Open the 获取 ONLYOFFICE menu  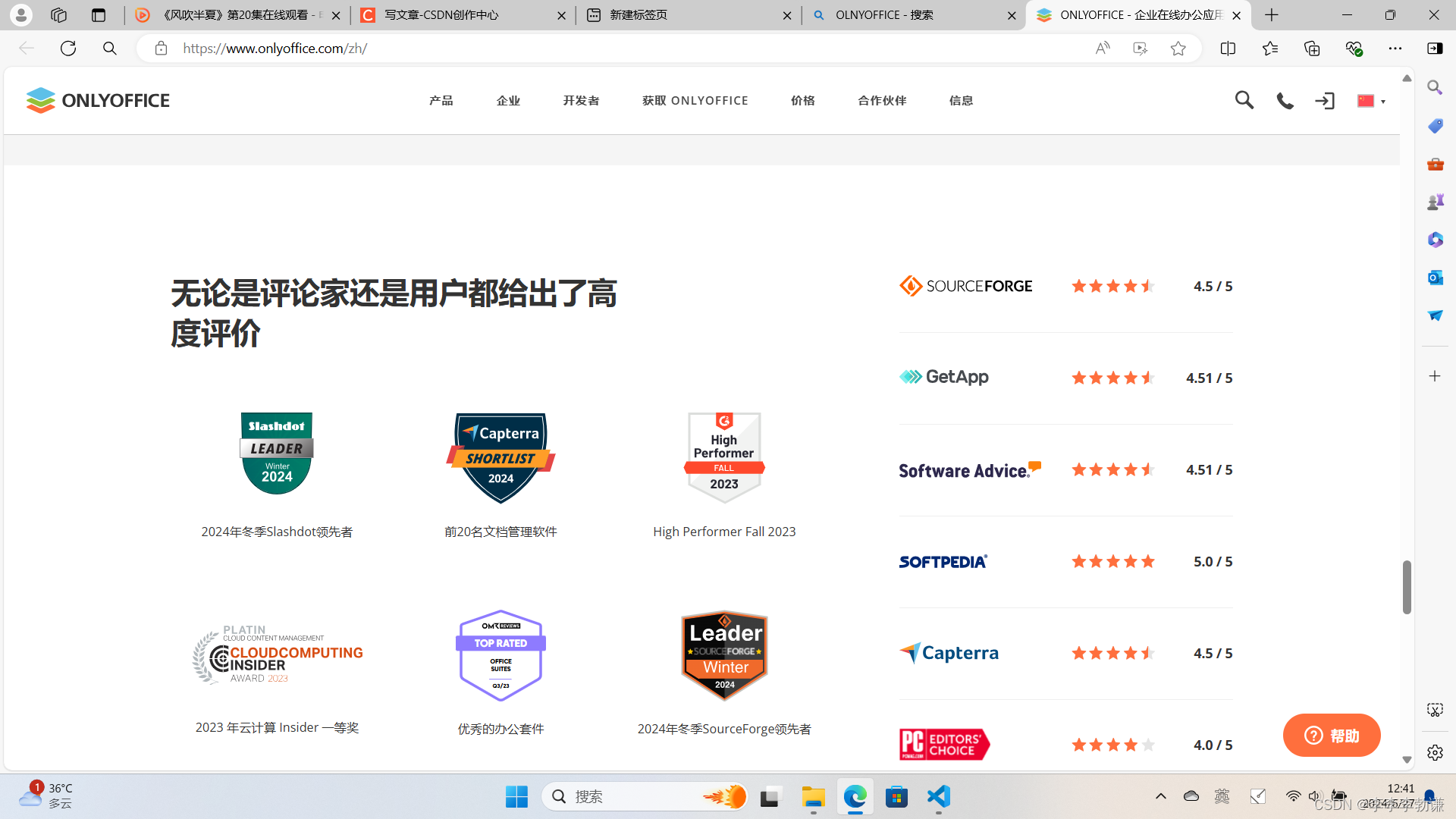click(695, 101)
